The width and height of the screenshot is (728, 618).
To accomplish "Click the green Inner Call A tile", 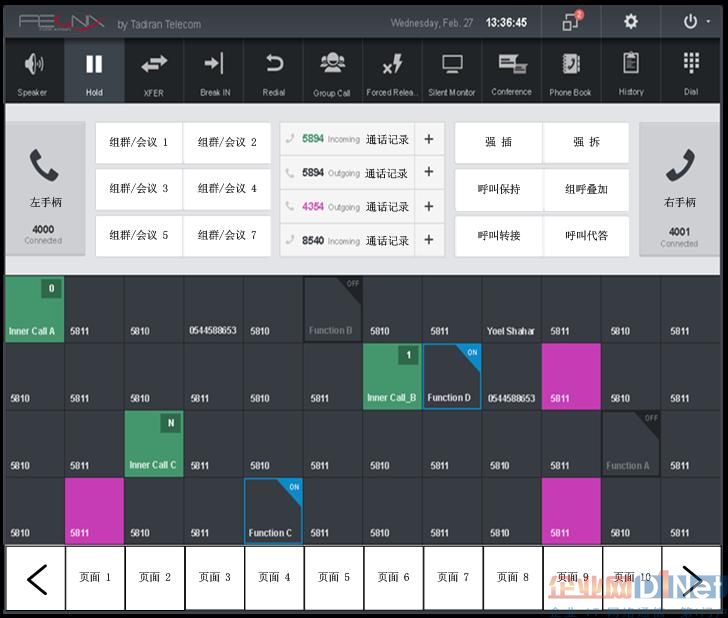I will pos(34,310).
